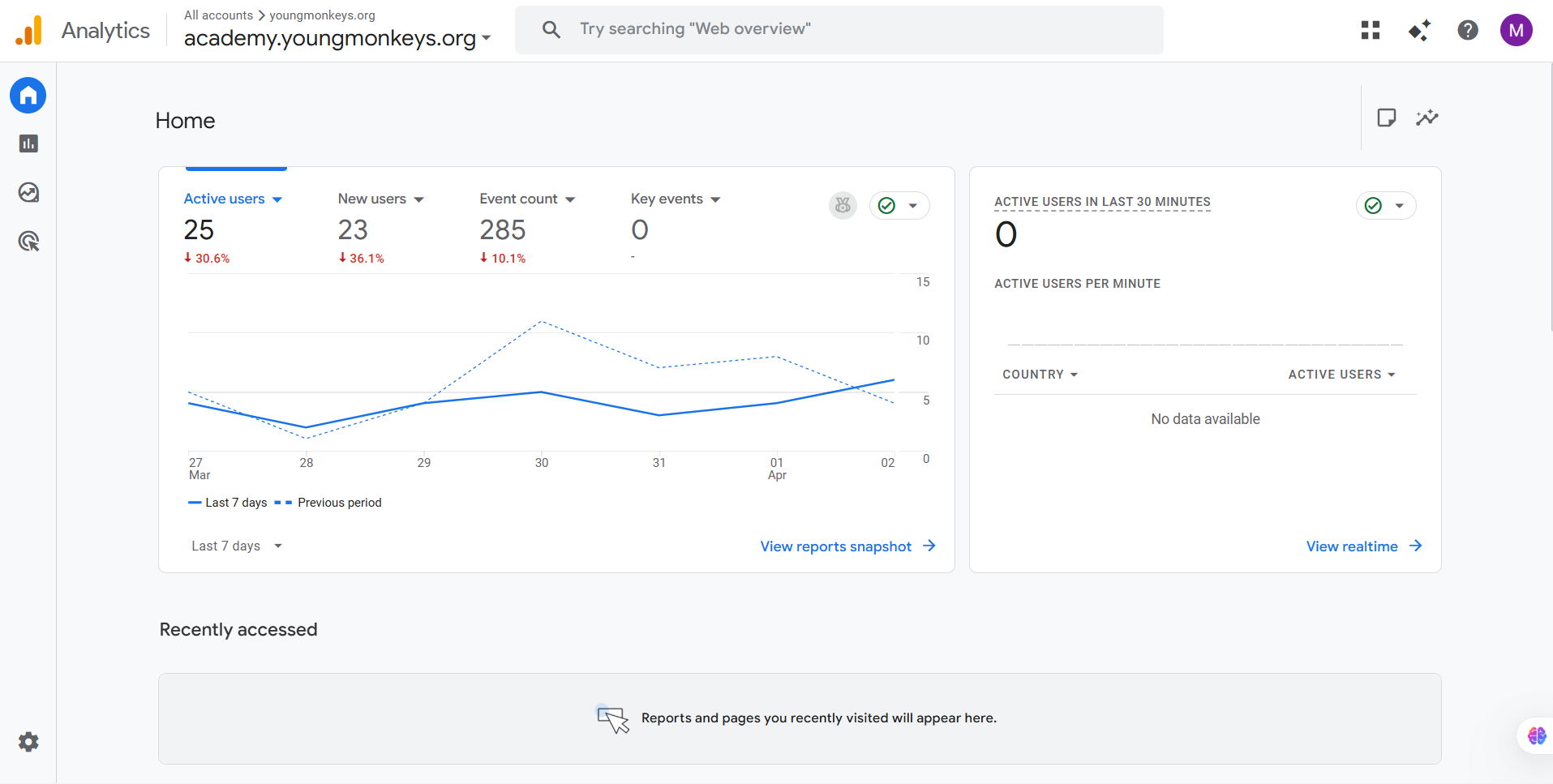The image size is (1553, 784).
Task: Click the purple M account avatar
Action: click(x=1515, y=30)
